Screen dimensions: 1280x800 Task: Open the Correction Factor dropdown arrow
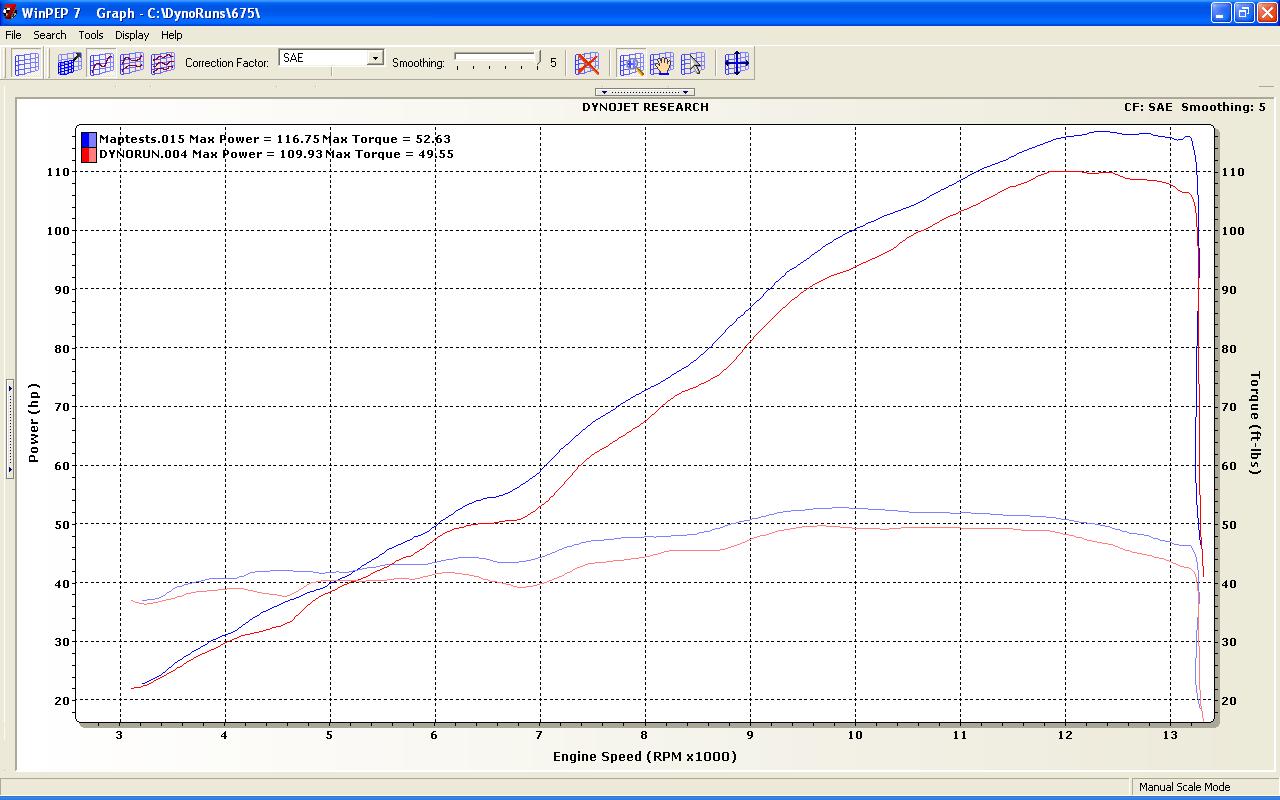pos(375,58)
